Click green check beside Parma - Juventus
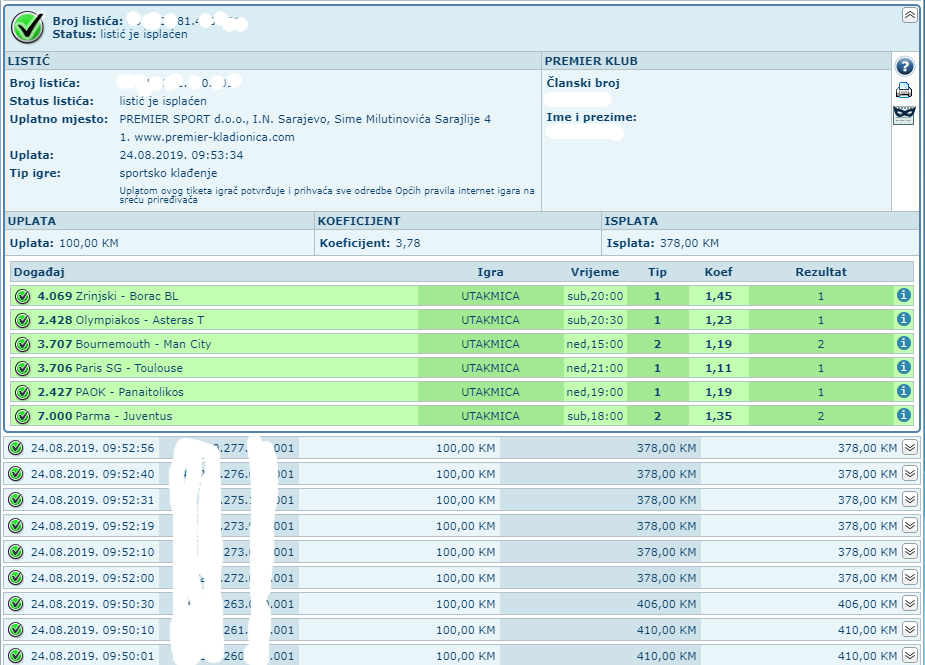Screen dimensions: 925x665 (22, 416)
